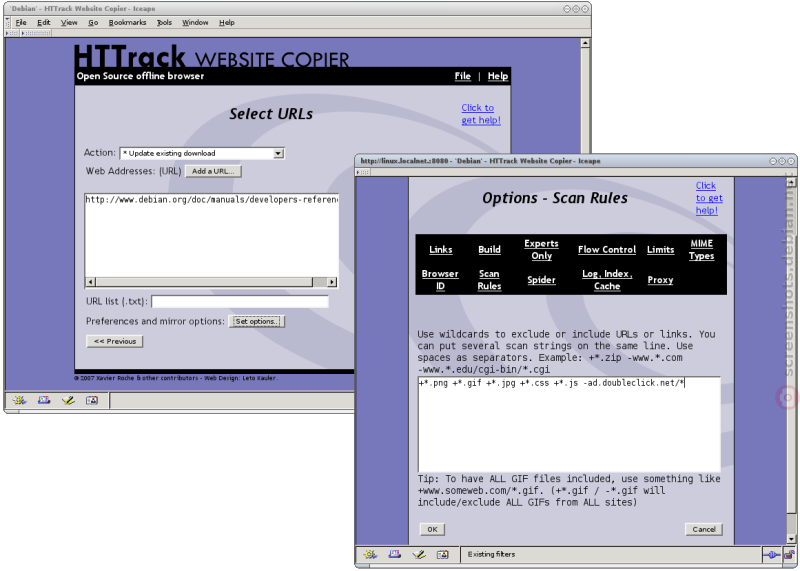Open Address Book icon in main window status bar
This screenshot has height=571, width=800.
[x=92, y=401]
